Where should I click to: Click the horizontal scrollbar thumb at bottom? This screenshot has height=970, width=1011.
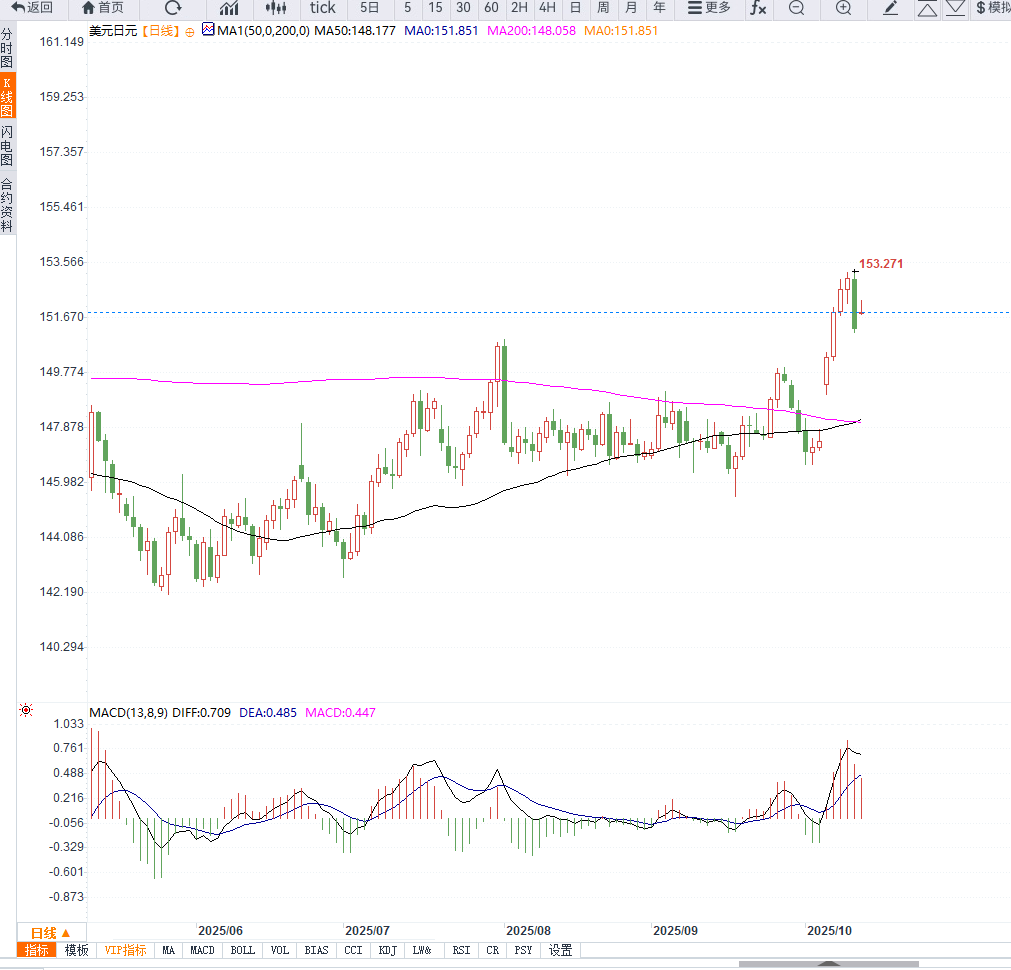[829, 964]
